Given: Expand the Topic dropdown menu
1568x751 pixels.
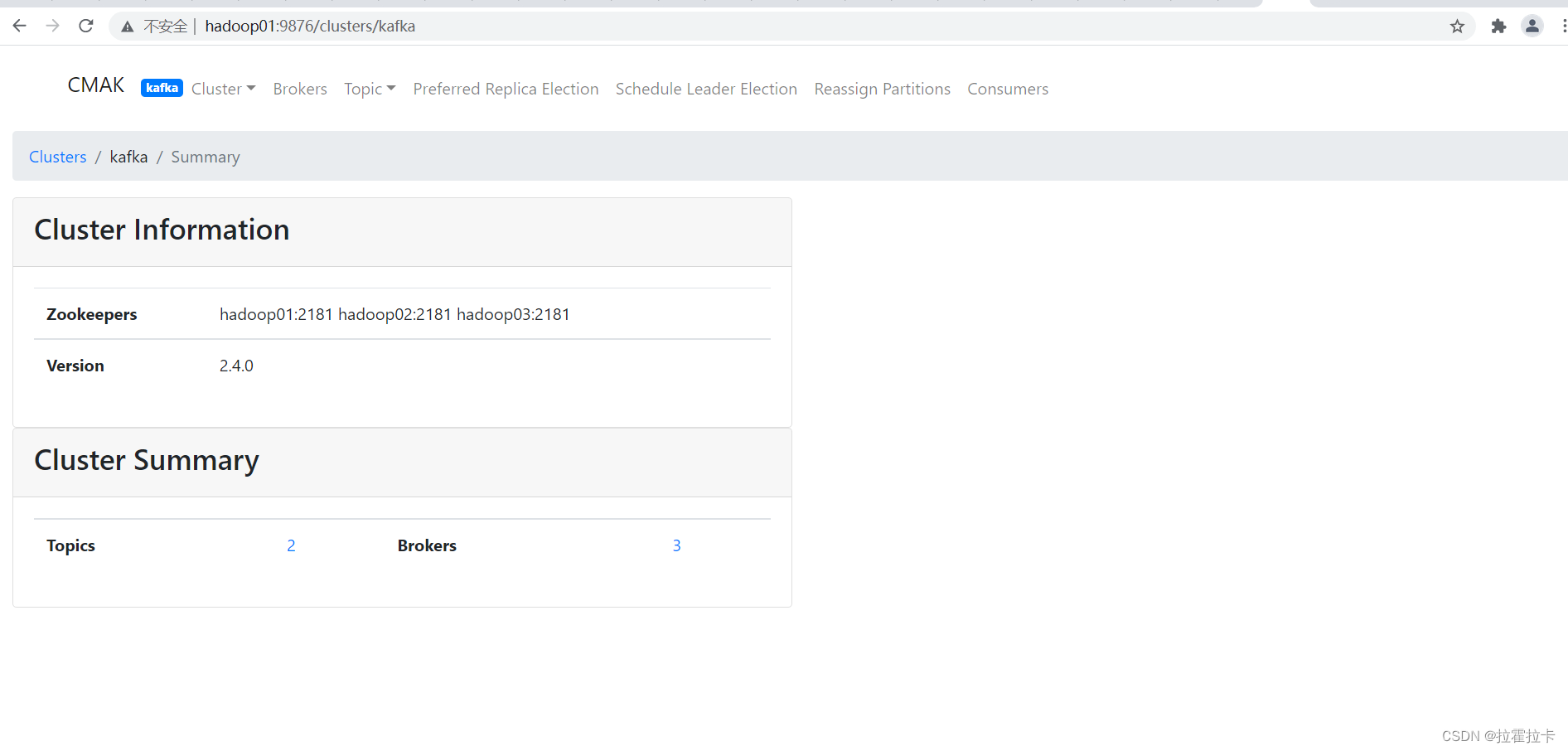Looking at the screenshot, I should 370,89.
